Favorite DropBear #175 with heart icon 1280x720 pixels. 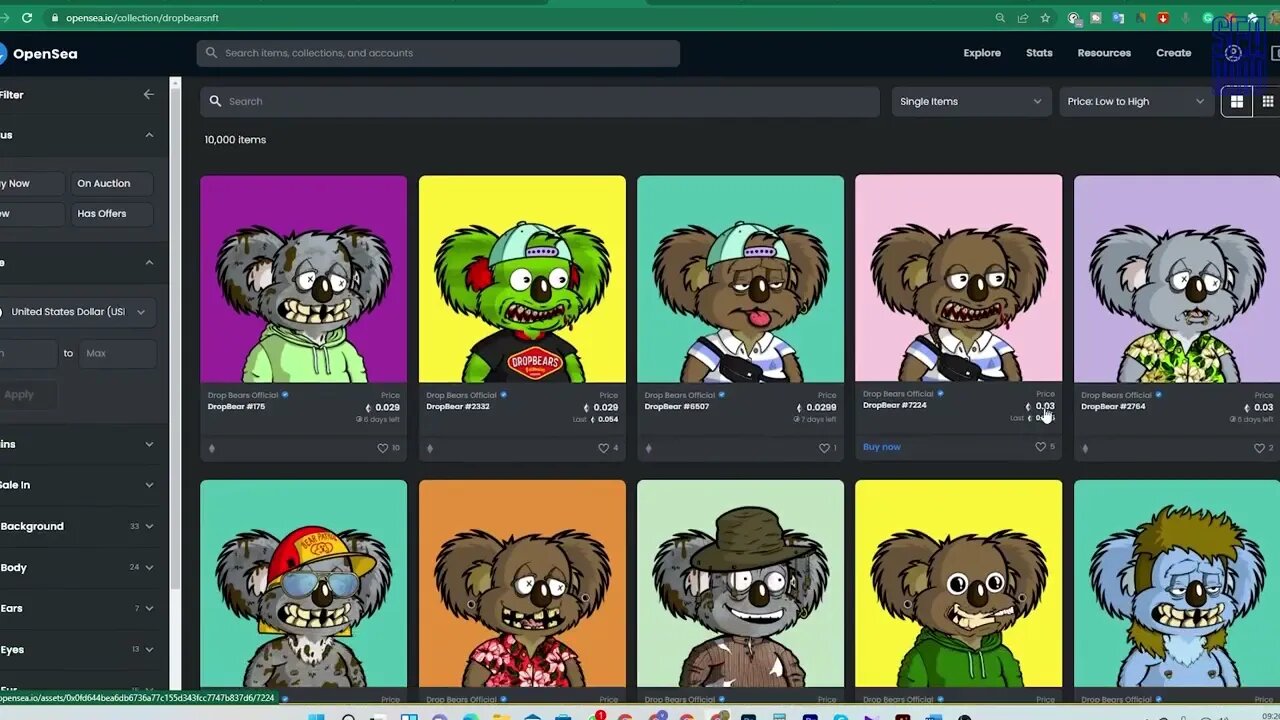pyautogui.click(x=383, y=448)
